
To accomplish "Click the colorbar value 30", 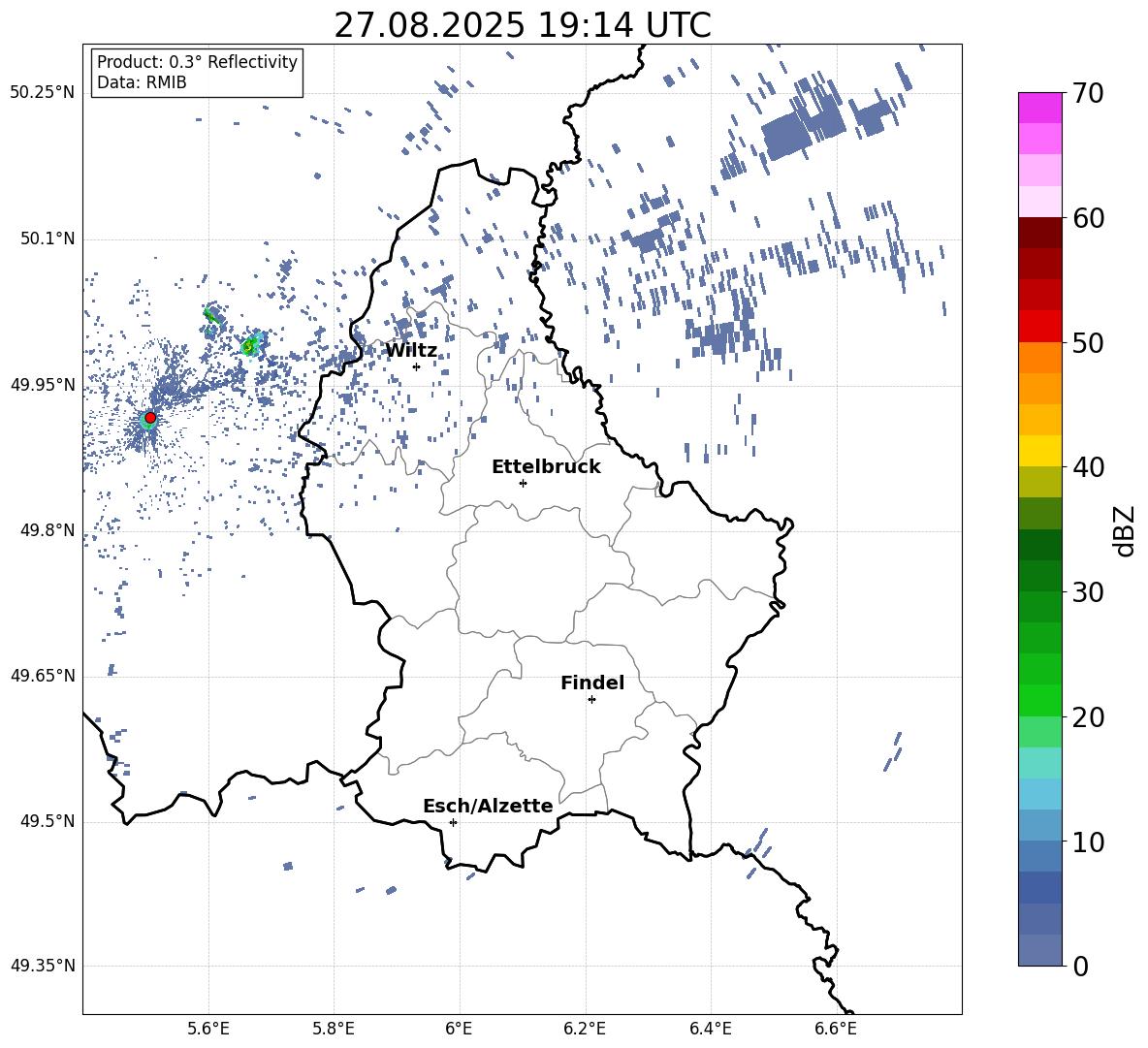I will pyautogui.click(x=1088, y=592).
